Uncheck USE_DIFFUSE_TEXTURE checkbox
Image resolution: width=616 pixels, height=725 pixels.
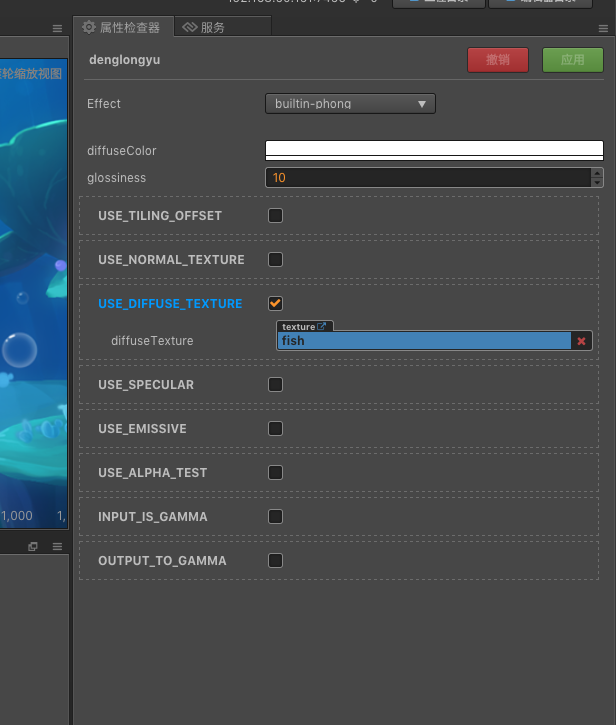coord(275,303)
